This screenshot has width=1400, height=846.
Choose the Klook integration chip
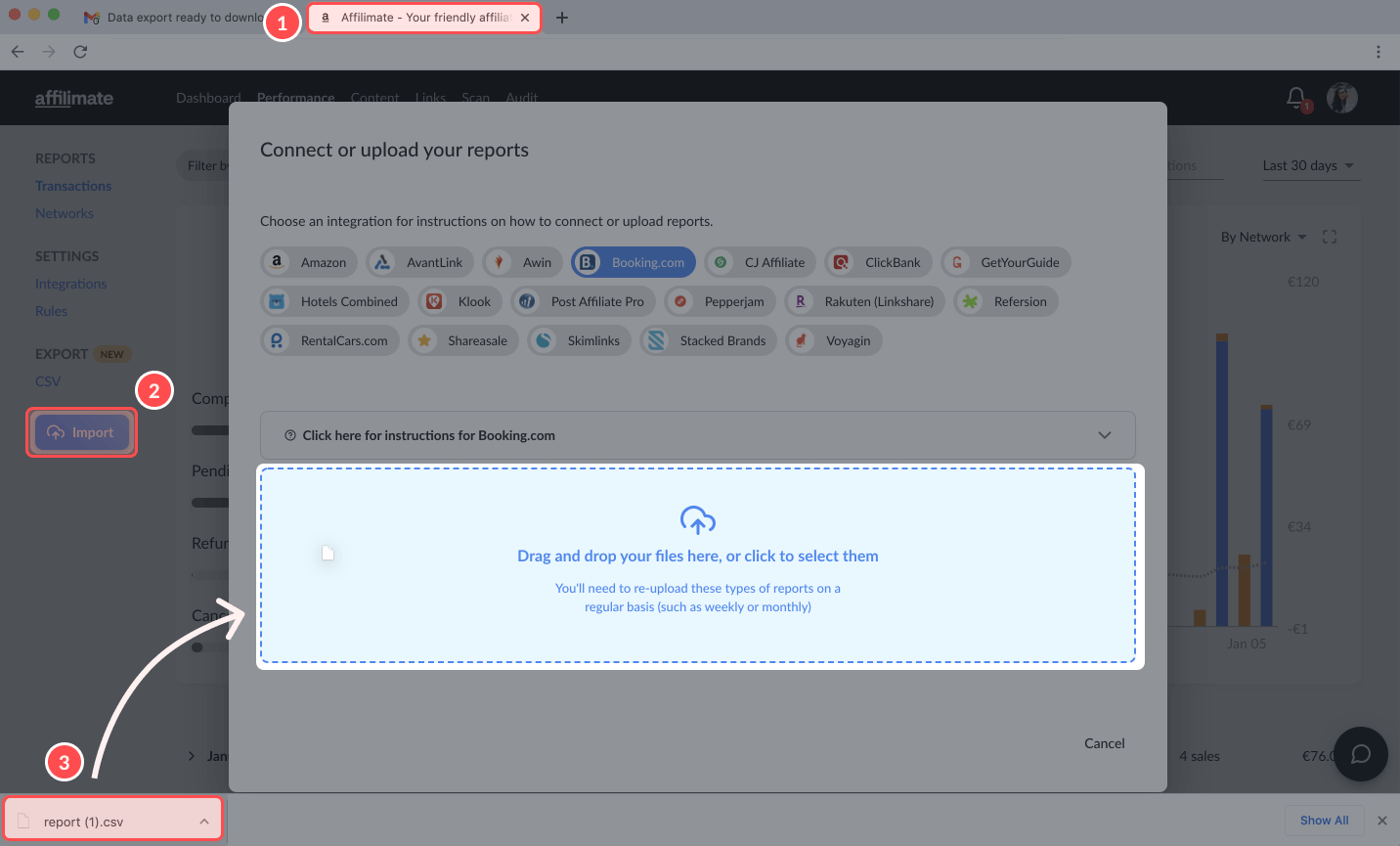[x=460, y=301]
